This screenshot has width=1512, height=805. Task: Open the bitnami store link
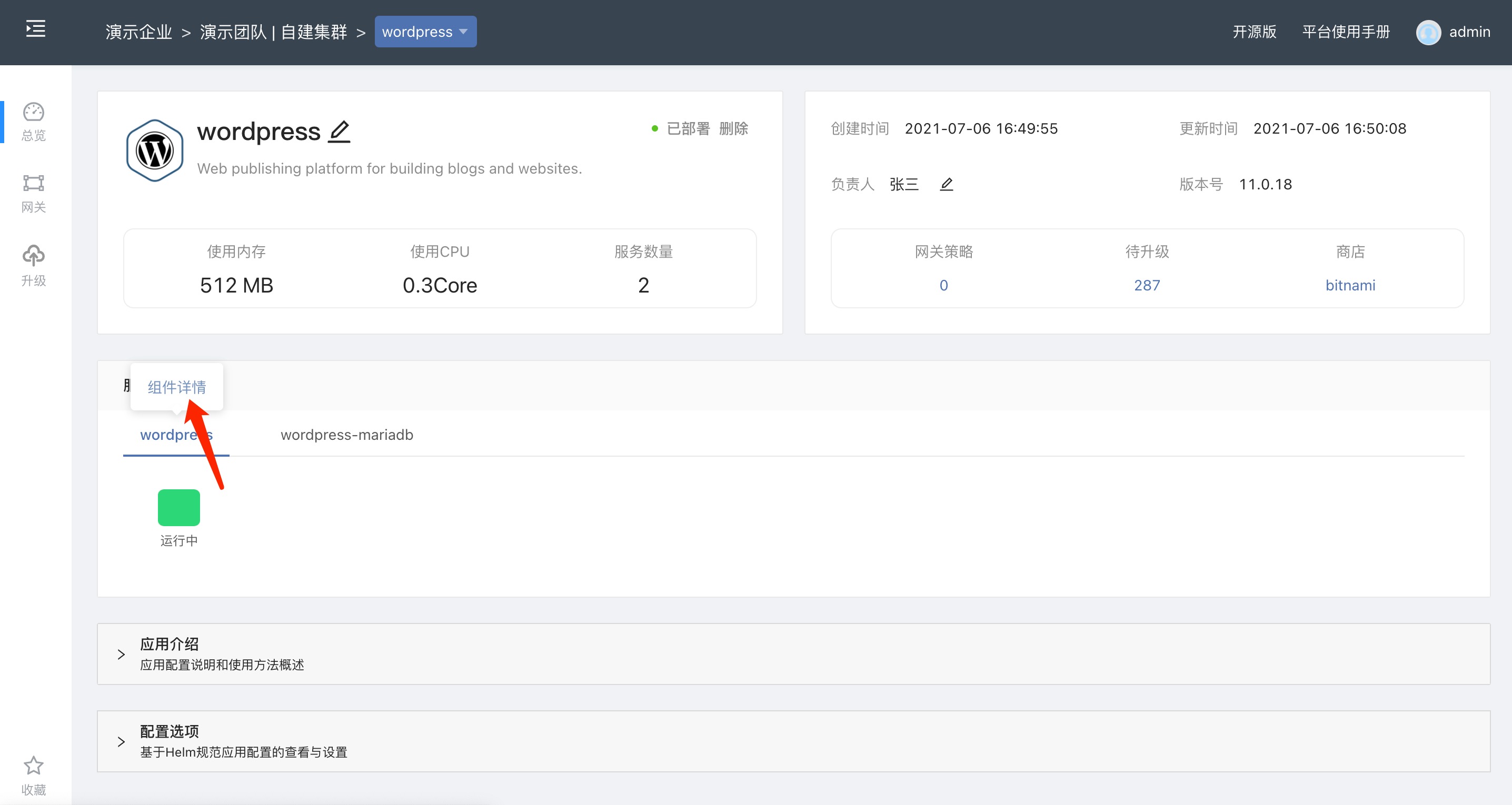pos(1349,285)
